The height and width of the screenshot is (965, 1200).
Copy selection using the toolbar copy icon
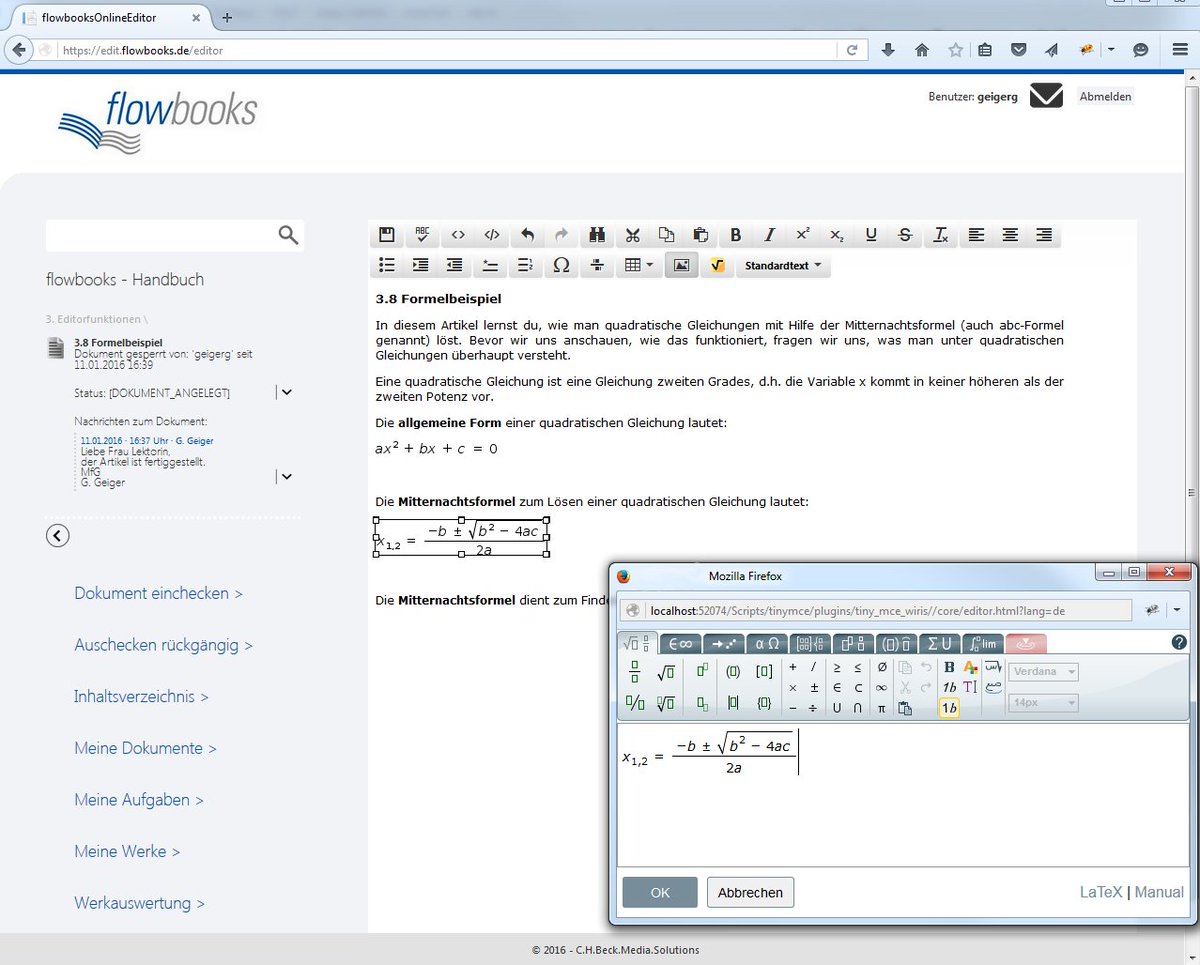point(666,235)
